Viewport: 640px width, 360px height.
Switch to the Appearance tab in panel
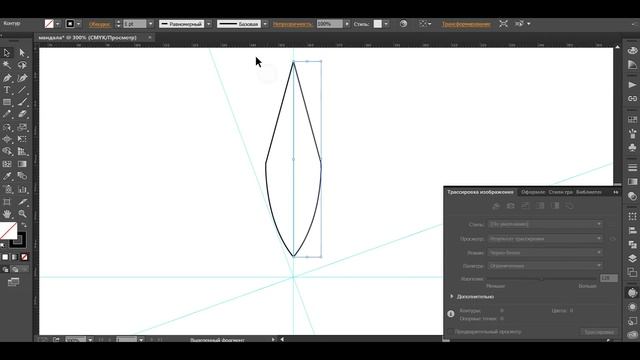pyautogui.click(x=533, y=192)
